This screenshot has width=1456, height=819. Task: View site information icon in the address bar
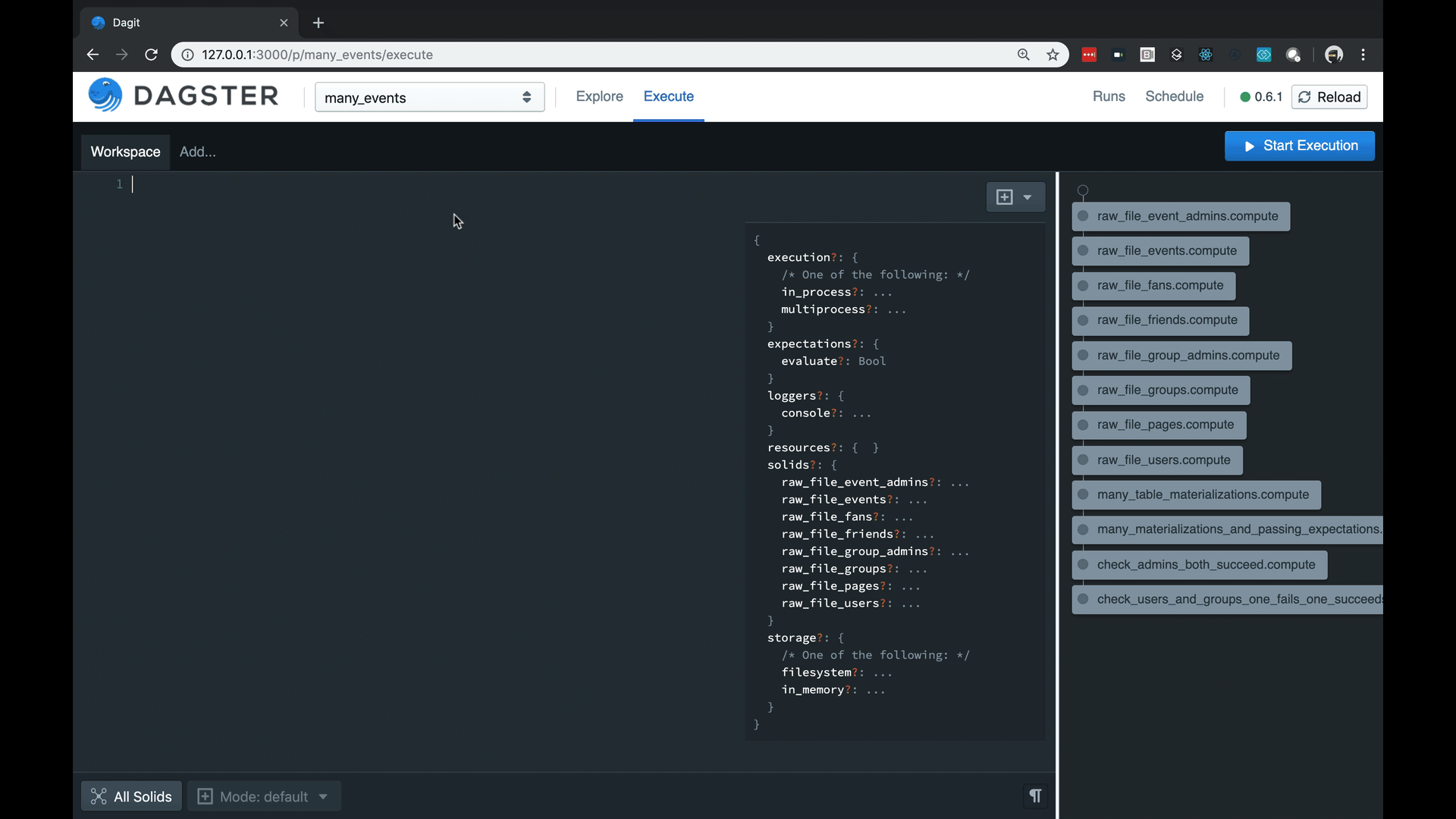(x=187, y=55)
